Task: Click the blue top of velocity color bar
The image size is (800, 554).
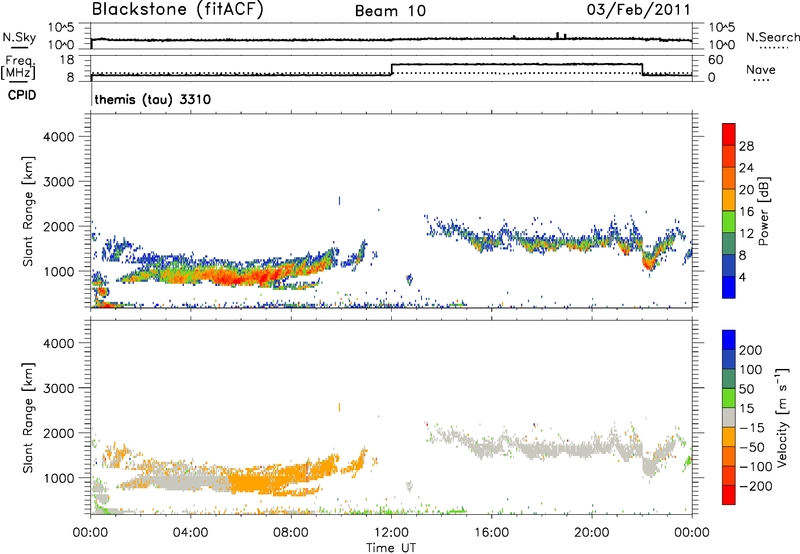Action: pyautogui.click(x=729, y=340)
